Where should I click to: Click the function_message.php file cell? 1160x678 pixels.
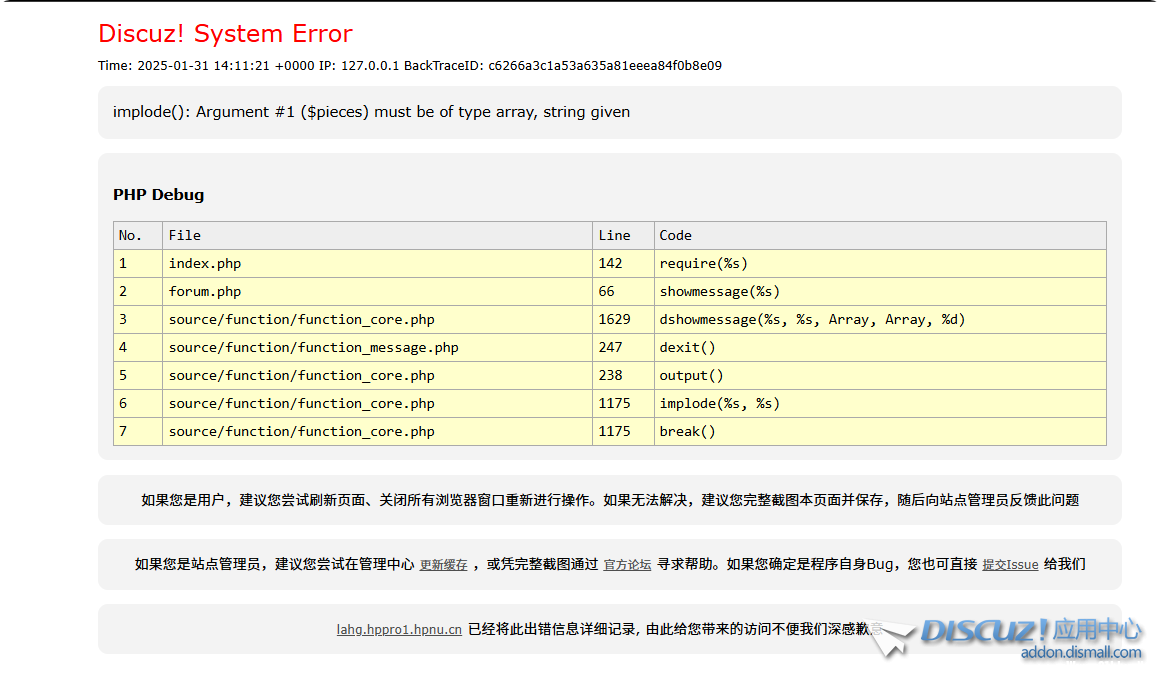pos(313,348)
